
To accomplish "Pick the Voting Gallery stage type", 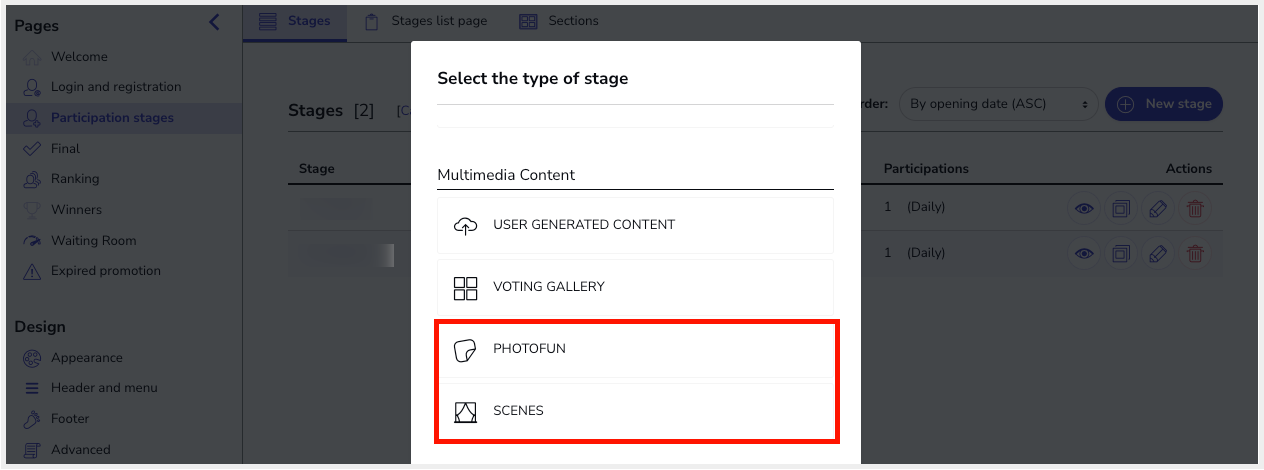I will pyautogui.click(x=635, y=287).
